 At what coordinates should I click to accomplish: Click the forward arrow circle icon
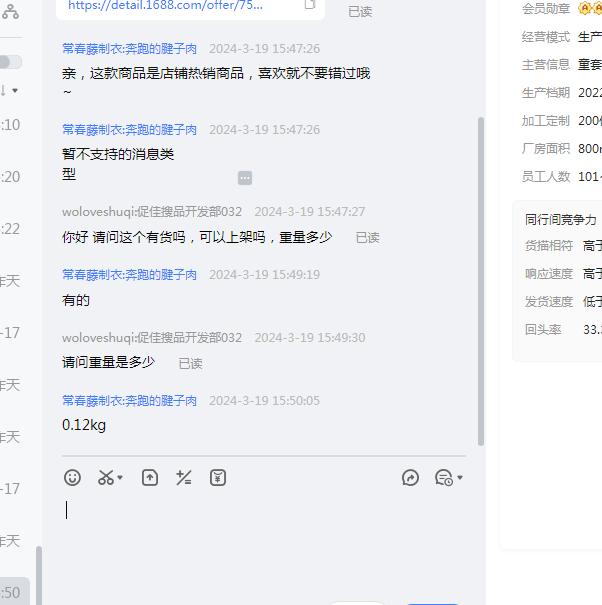pos(410,478)
